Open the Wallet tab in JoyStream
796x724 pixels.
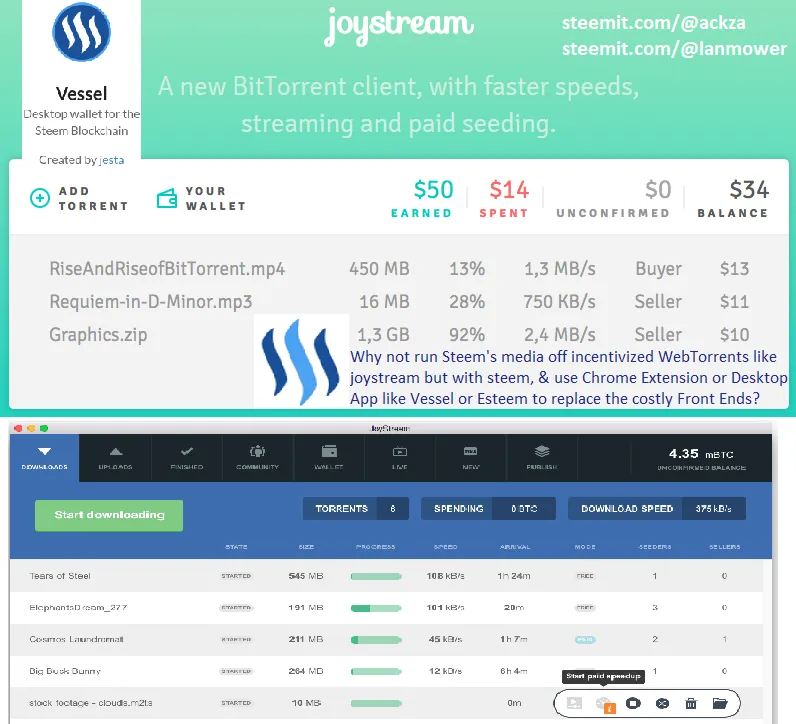pos(329,458)
